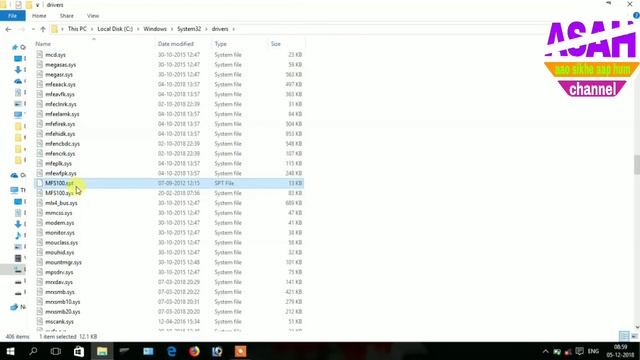Open Customize Quick Access Toolbar dropdown
The width and height of the screenshot is (640, 360).
[38, 5]
